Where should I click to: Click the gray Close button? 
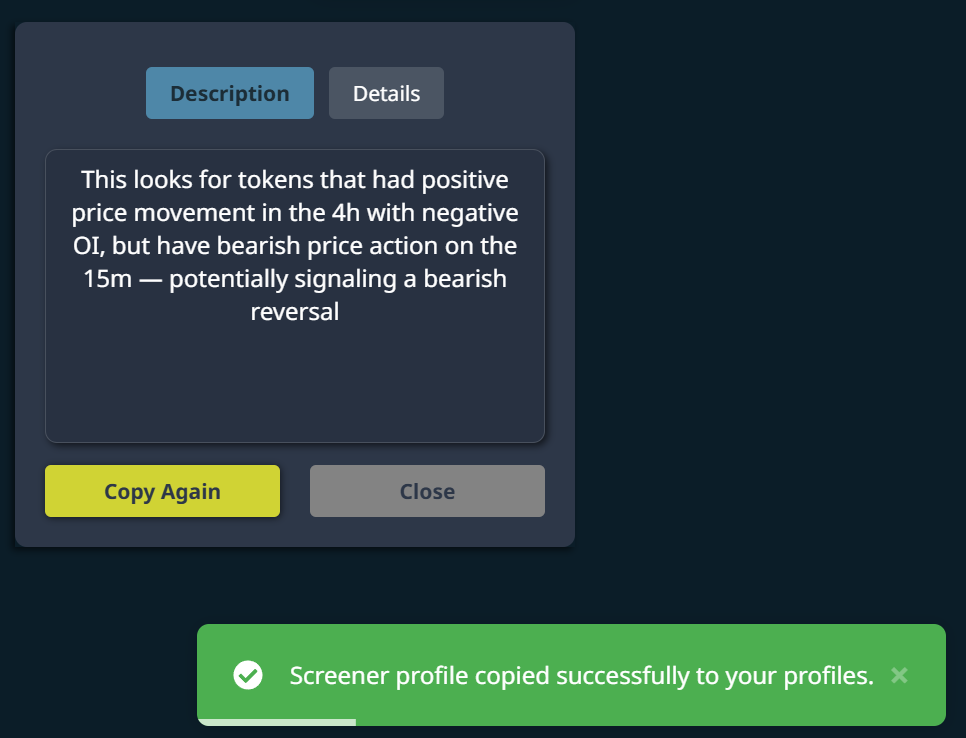point(427,491)
